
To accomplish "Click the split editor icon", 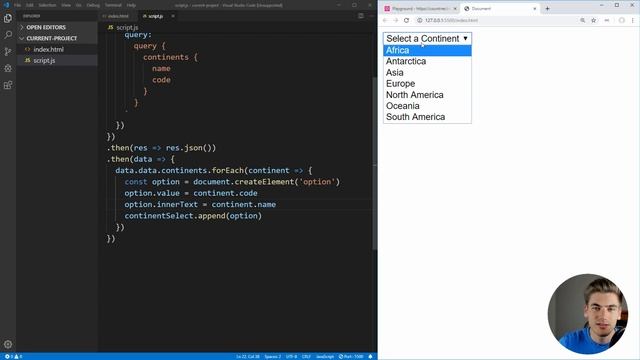I will coord(361,16).
